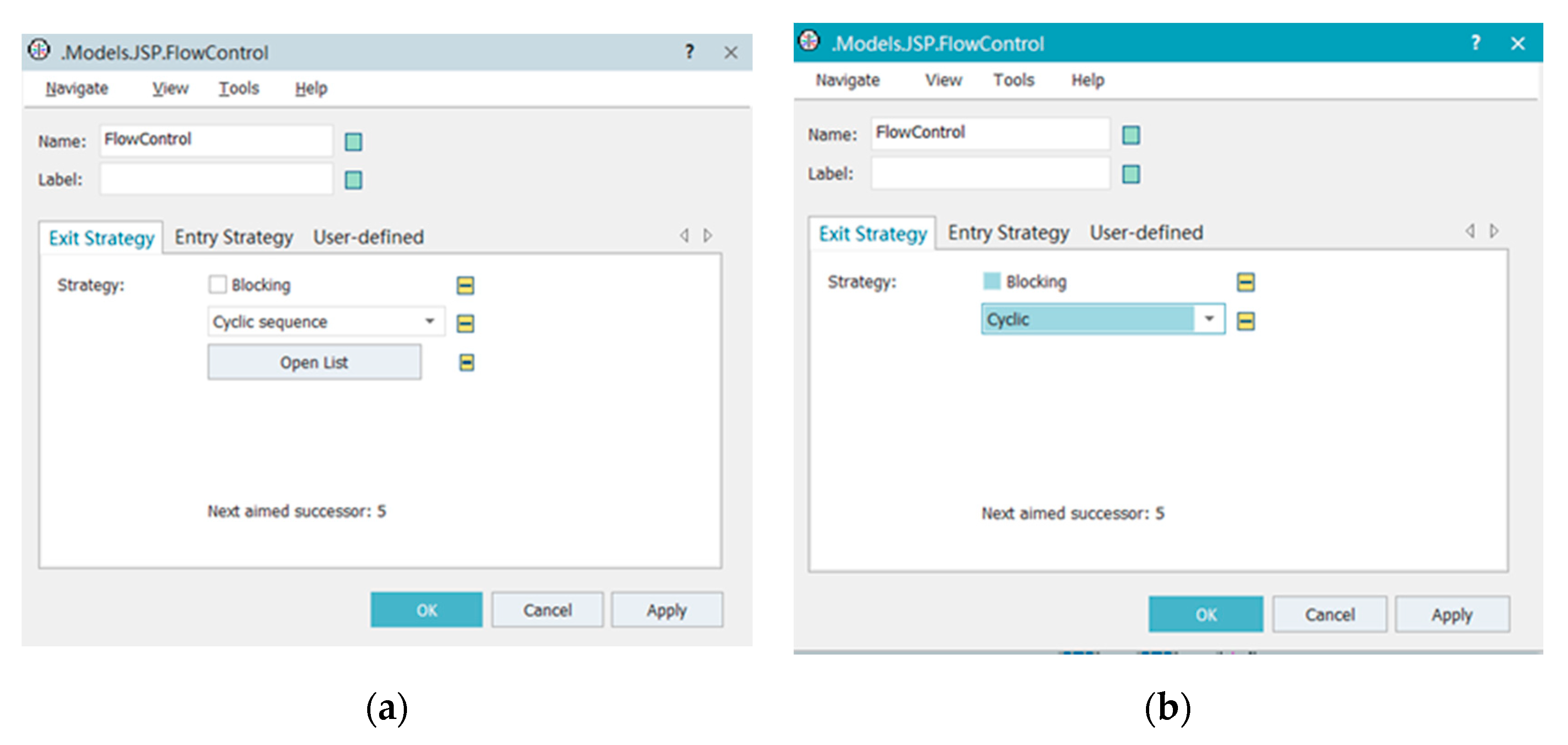
Task: Switch to User-defined tab in dialog (a)
Action: click(x=368, y=237)
